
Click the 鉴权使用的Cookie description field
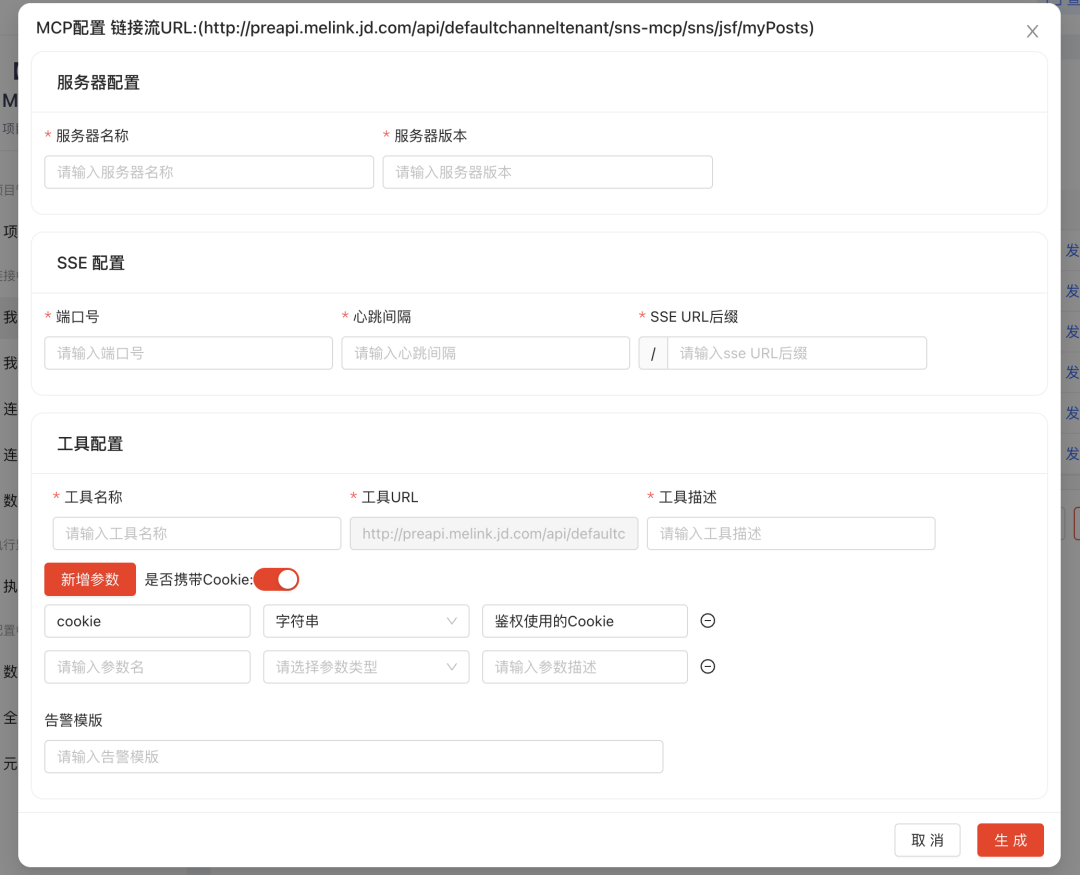[584, 621]
